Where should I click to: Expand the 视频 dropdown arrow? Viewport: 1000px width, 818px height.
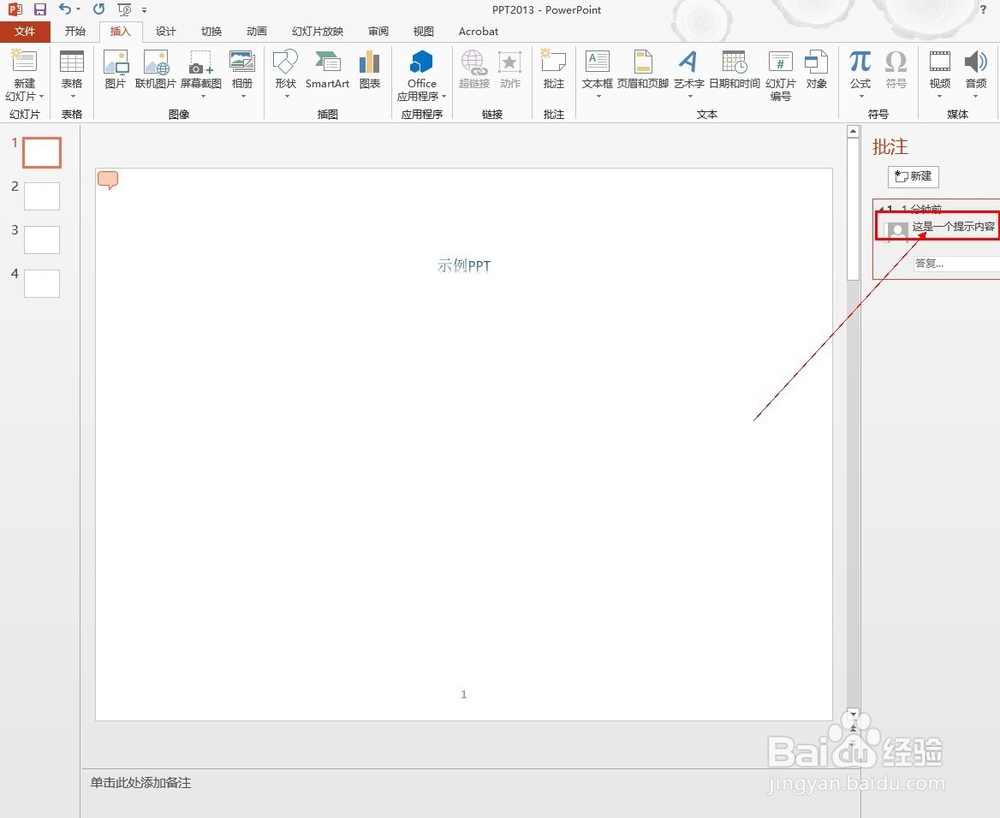point(939,96)
